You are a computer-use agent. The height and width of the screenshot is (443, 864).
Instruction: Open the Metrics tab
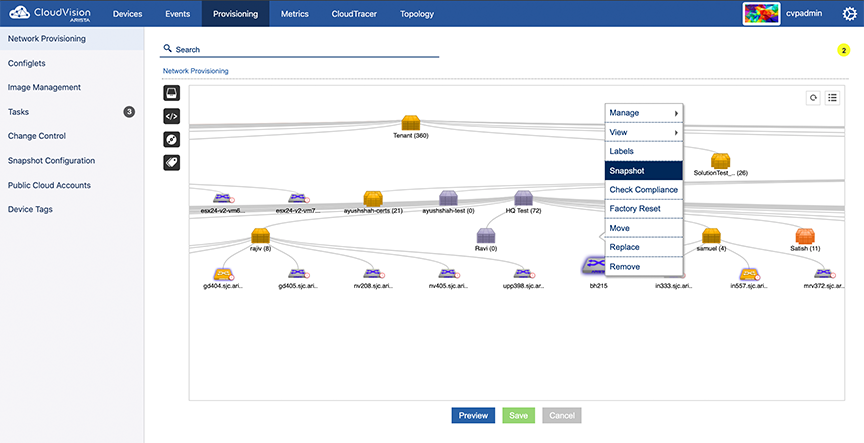[295, 14]
